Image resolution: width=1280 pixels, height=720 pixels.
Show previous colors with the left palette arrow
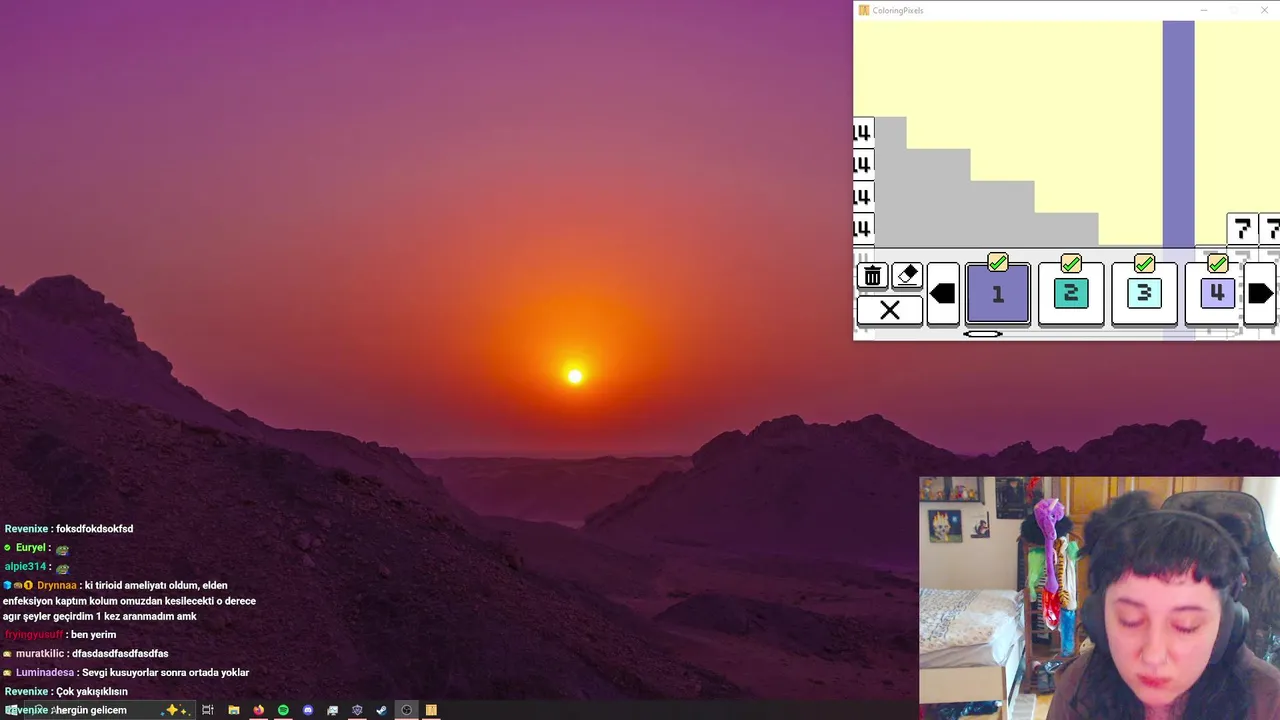click(943, 294)
